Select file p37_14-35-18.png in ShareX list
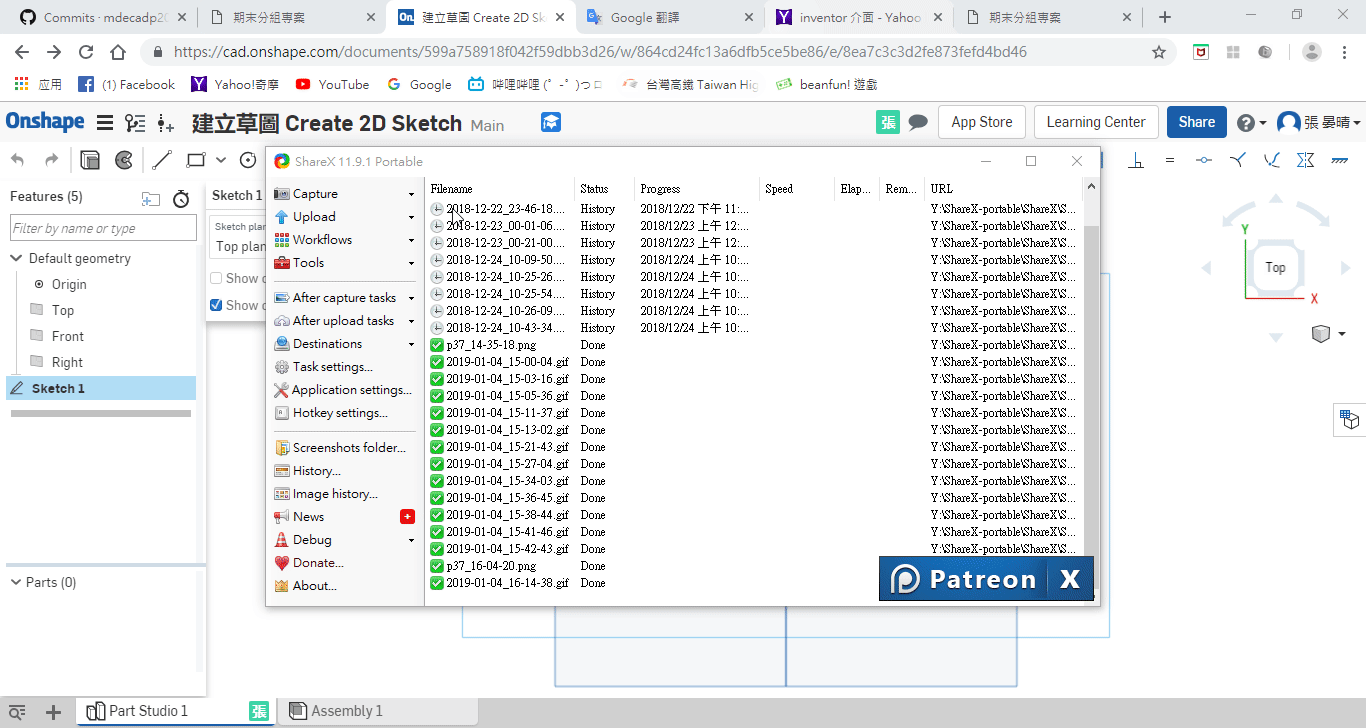The width and height of the screenshot is (1366, 728). (491, 345)
